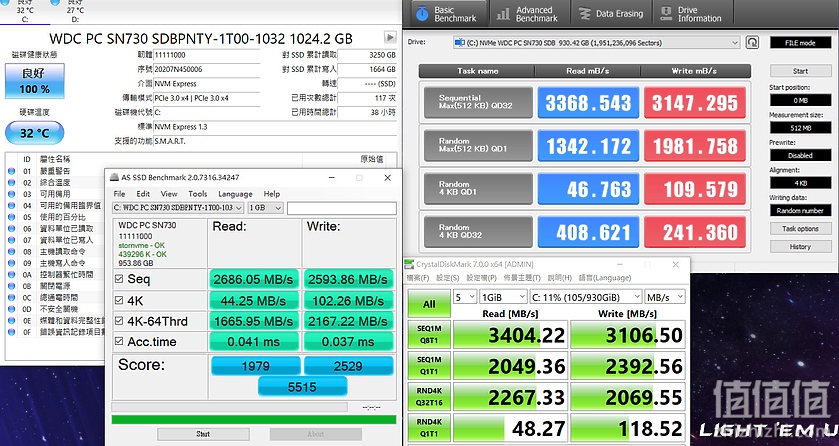Open the Language menu in AS SSD
The width and height of the screenshot is (839, 446).
(235, 194)
